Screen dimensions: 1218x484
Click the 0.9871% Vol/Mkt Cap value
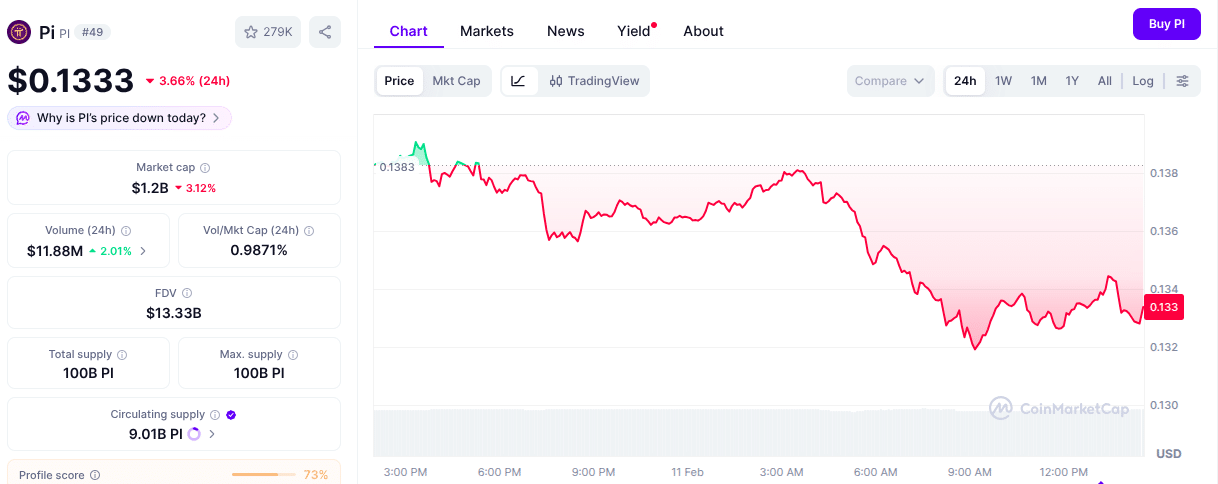coord(259,250)
